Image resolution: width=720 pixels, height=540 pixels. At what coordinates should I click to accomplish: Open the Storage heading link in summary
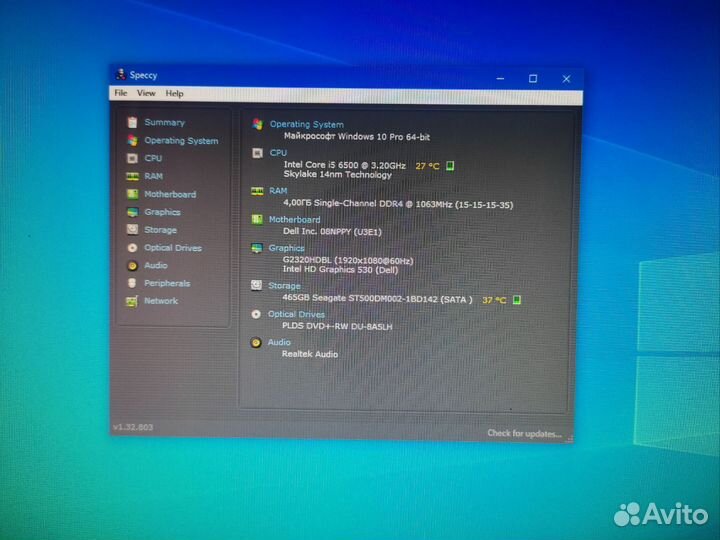coord(284,286)
